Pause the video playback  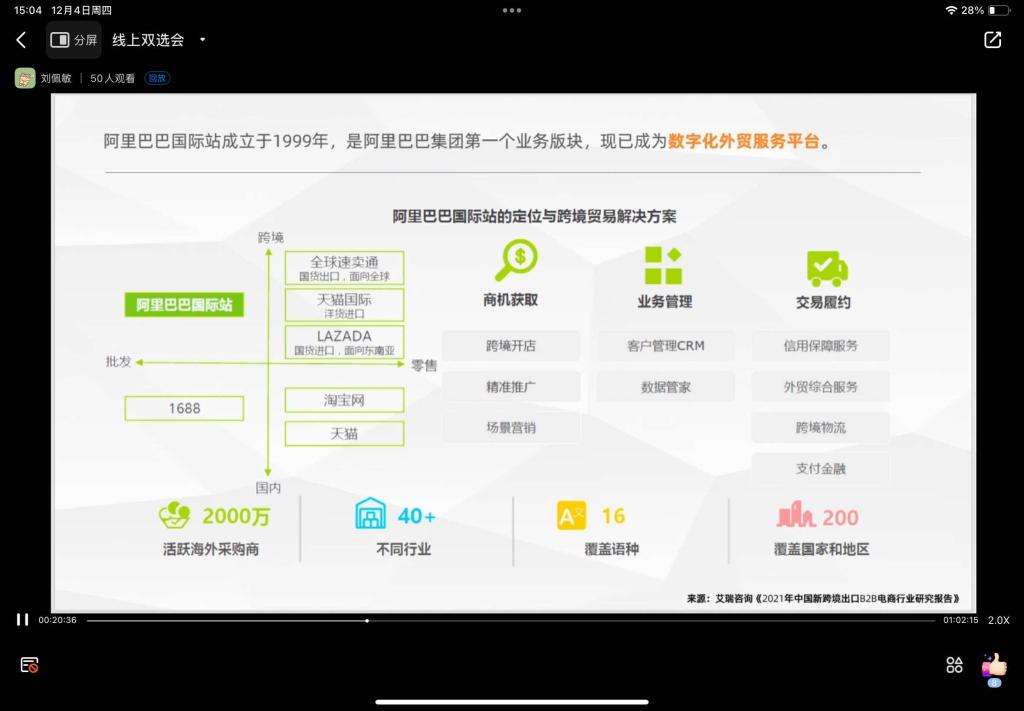[22, 620]
